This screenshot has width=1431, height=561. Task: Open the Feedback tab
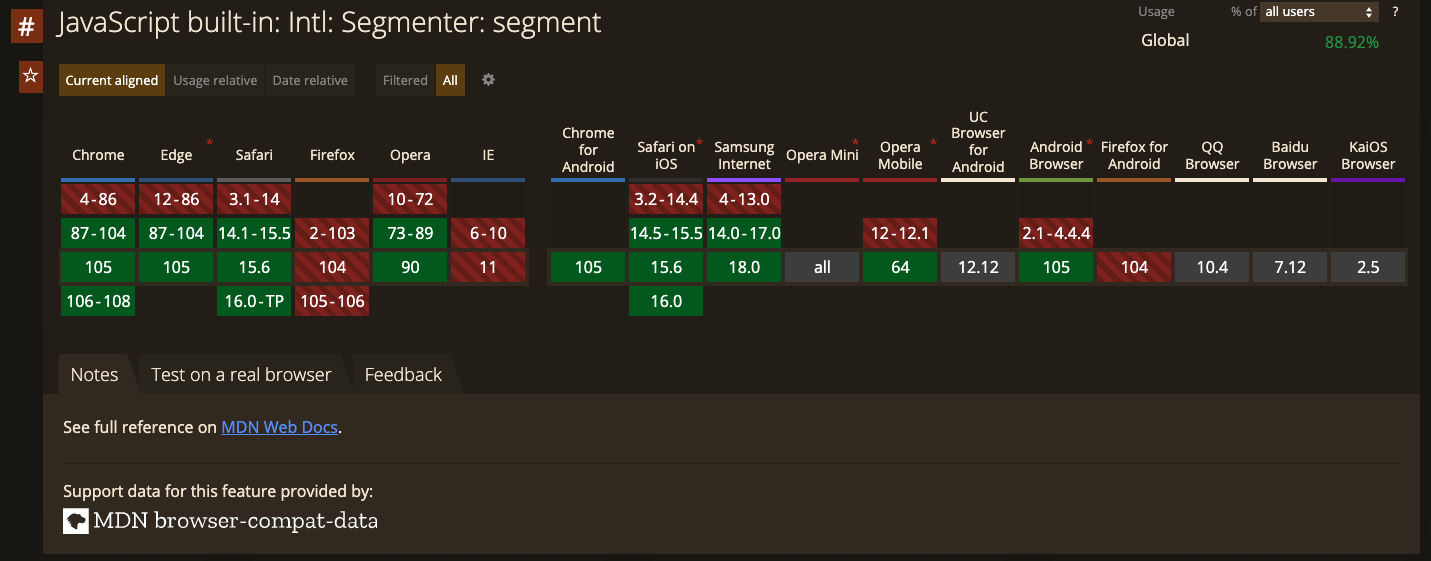point(403,374)
